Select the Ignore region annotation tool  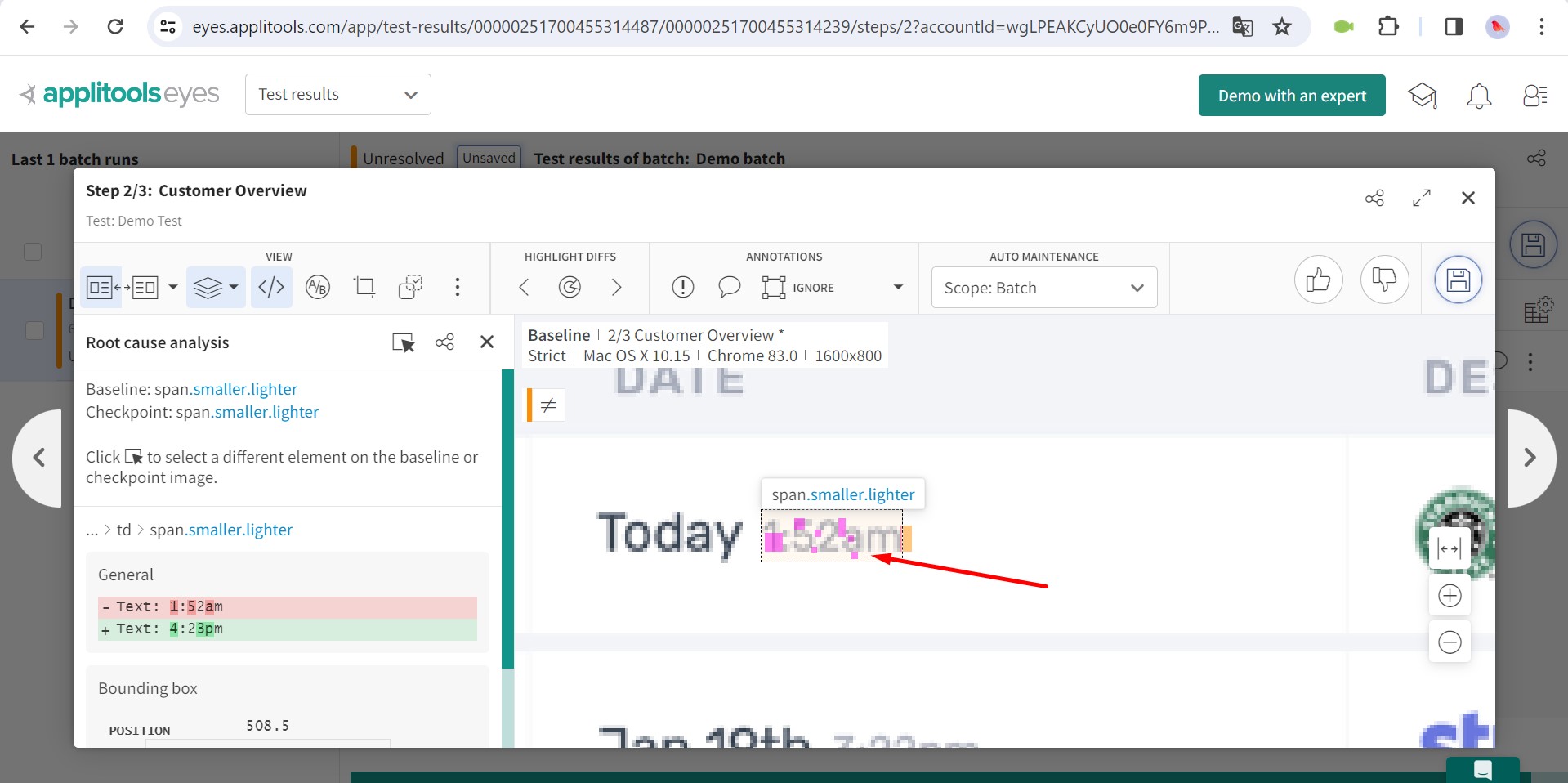(798, 288)
